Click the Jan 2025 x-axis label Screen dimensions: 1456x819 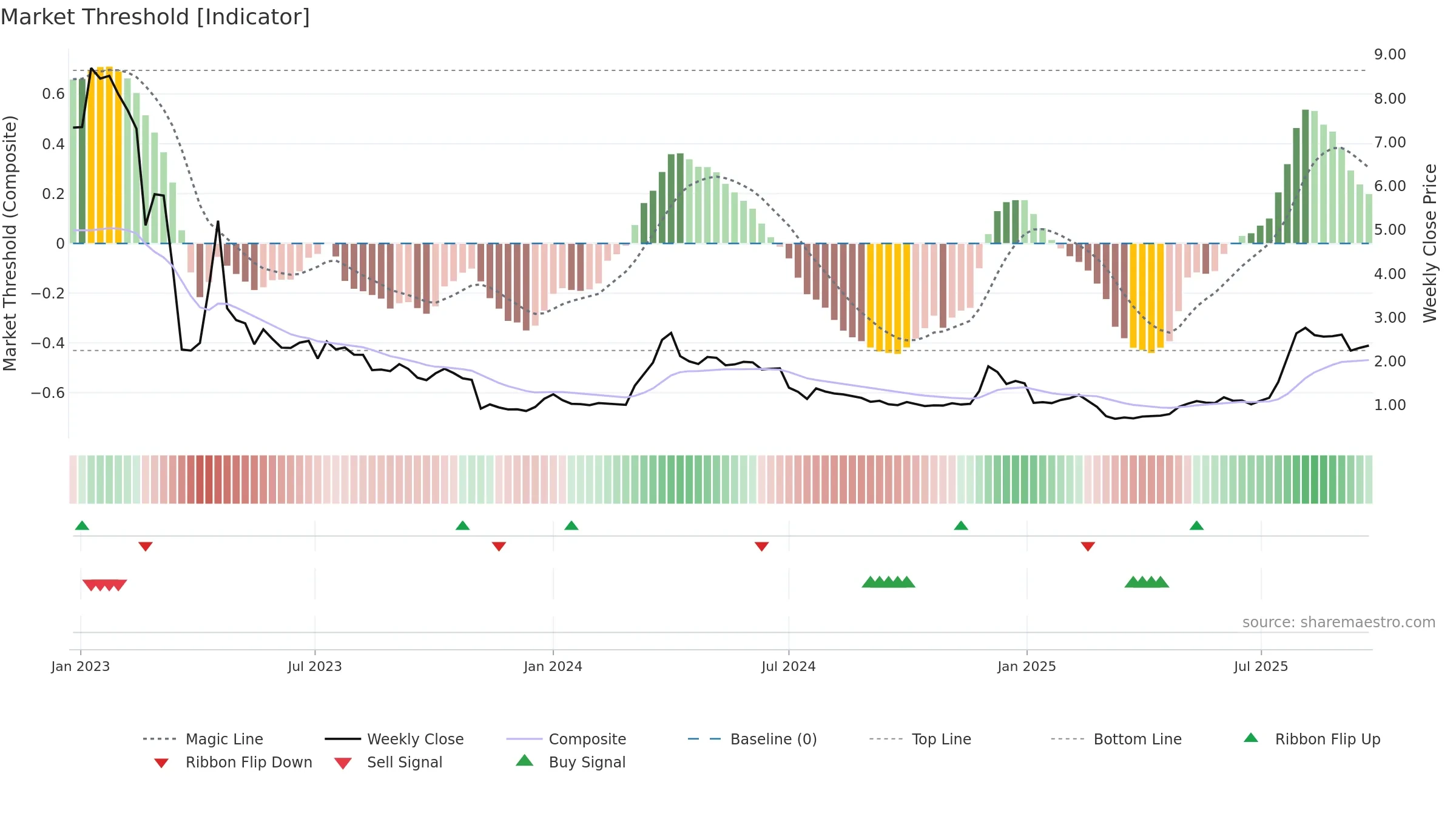click(x=1027, y=666)
